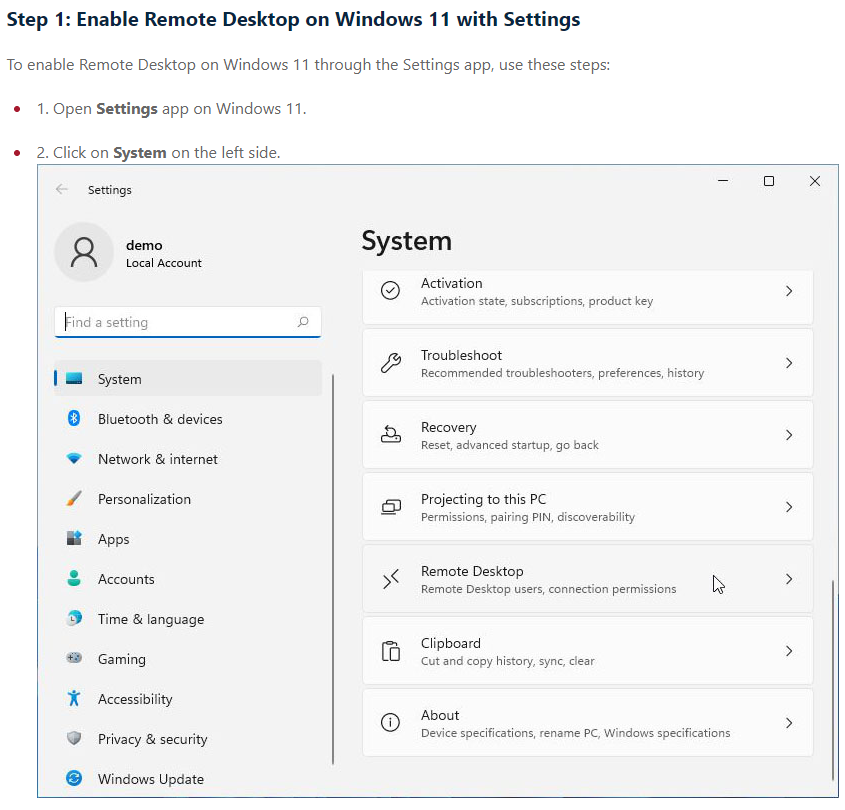Open Recovery settings title

point(448,427)
